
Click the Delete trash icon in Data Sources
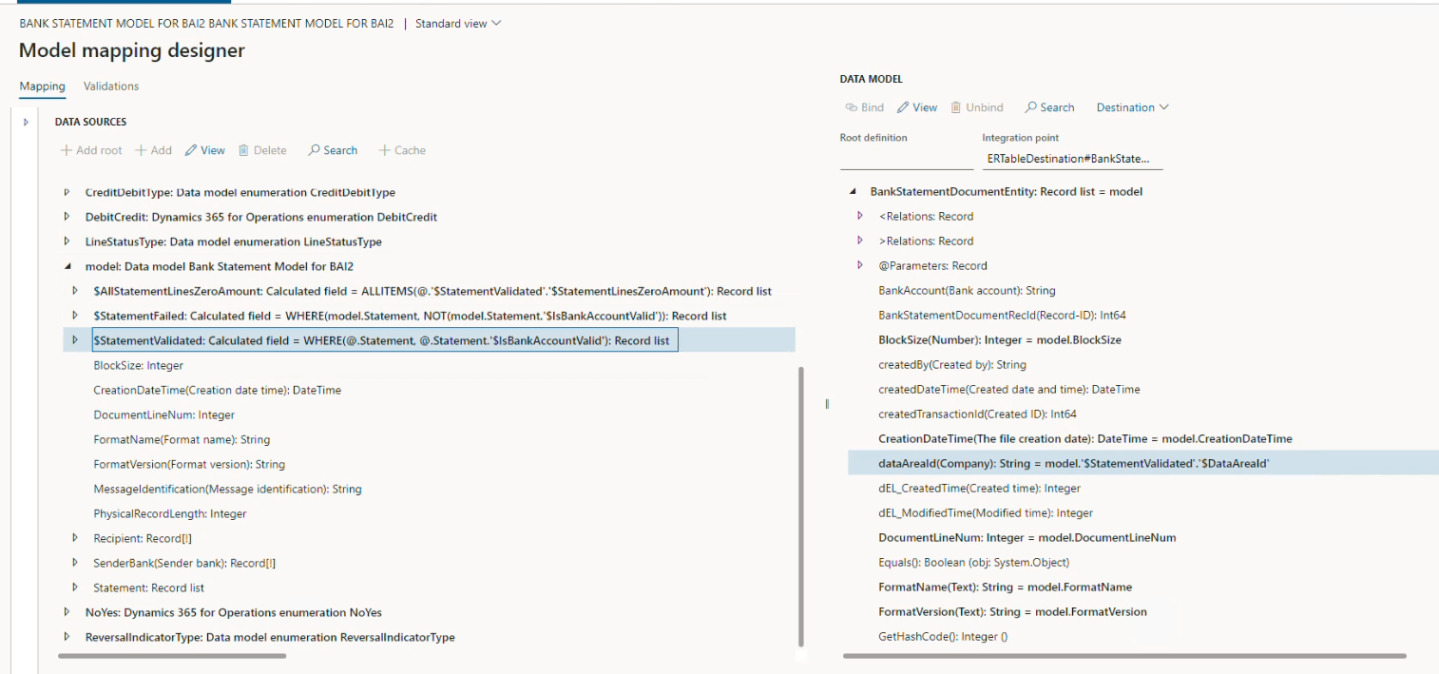(x=243, y=150)
